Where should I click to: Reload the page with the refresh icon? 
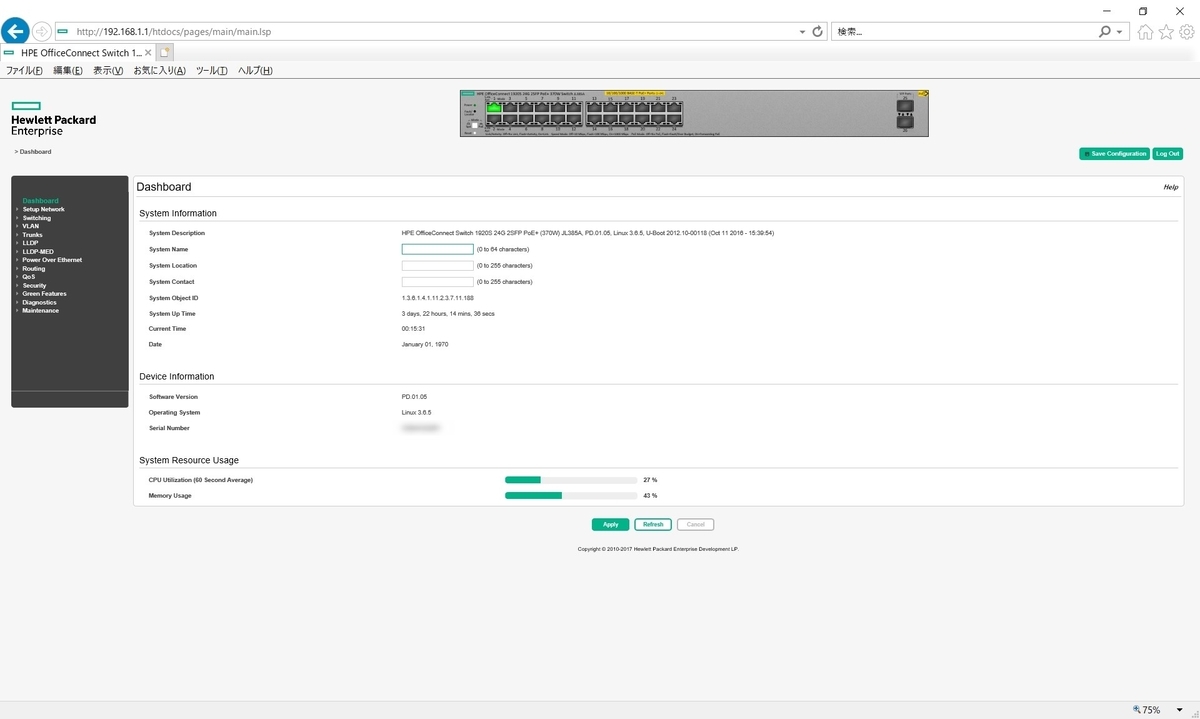[x=818, y=31]
